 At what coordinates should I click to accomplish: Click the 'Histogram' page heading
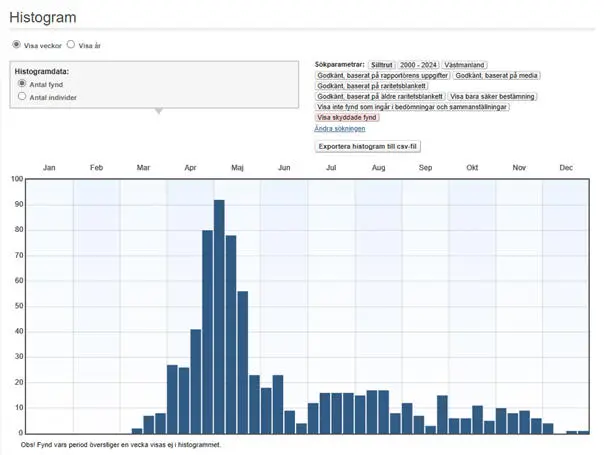pos(42,18)
